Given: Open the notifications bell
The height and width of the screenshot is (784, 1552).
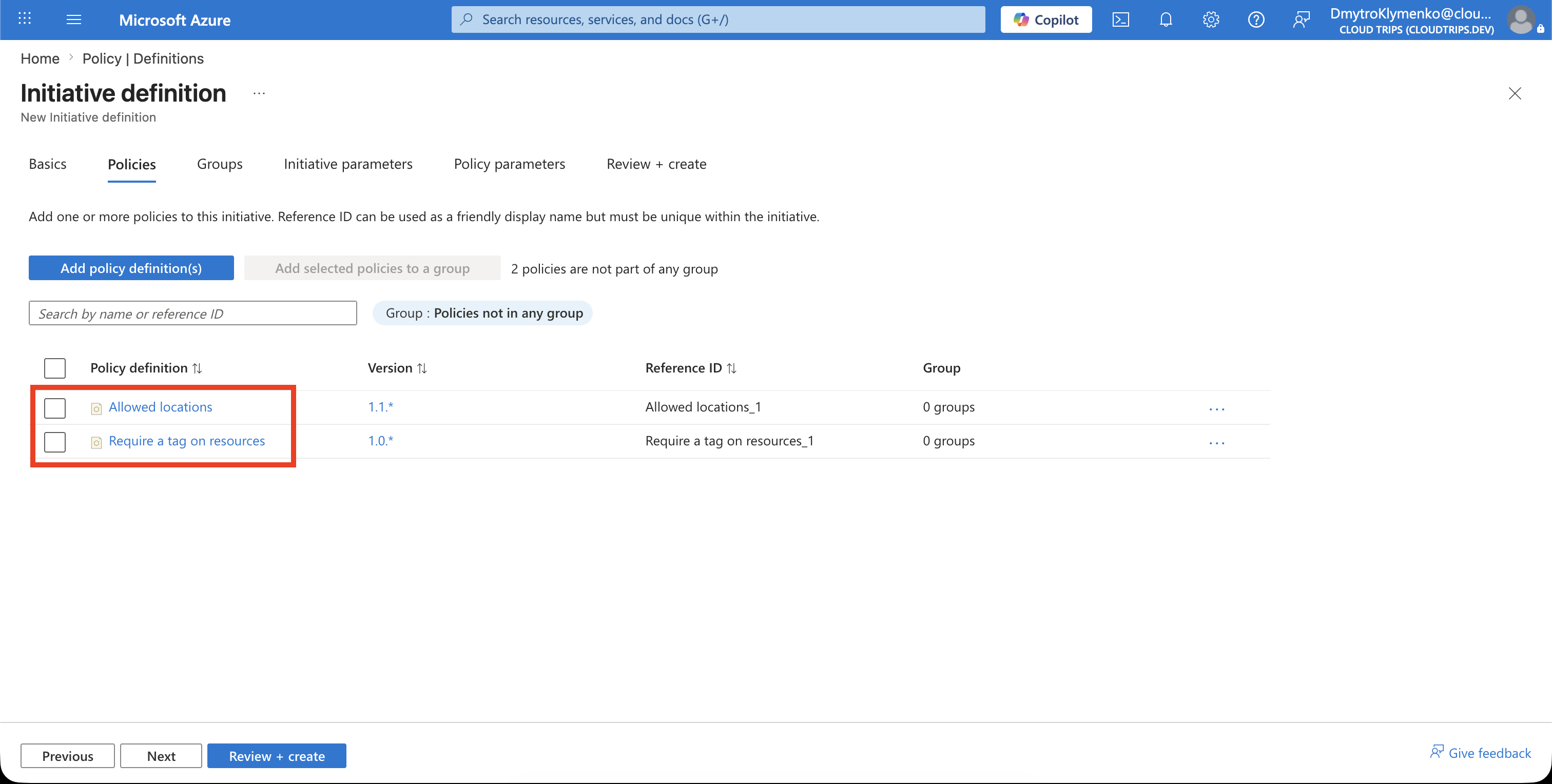Looking at the screenshot, I should click(1165, 20).
